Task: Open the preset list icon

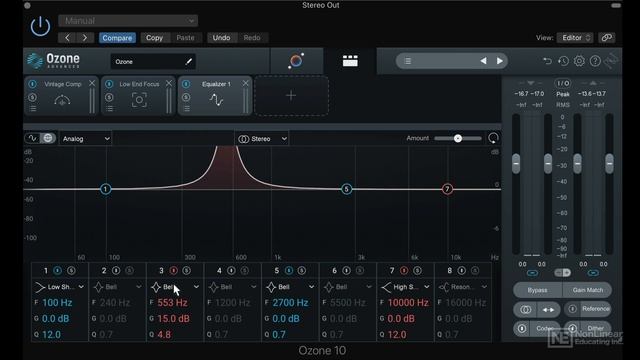Action: pyautogui.click(x=407, y=61)
